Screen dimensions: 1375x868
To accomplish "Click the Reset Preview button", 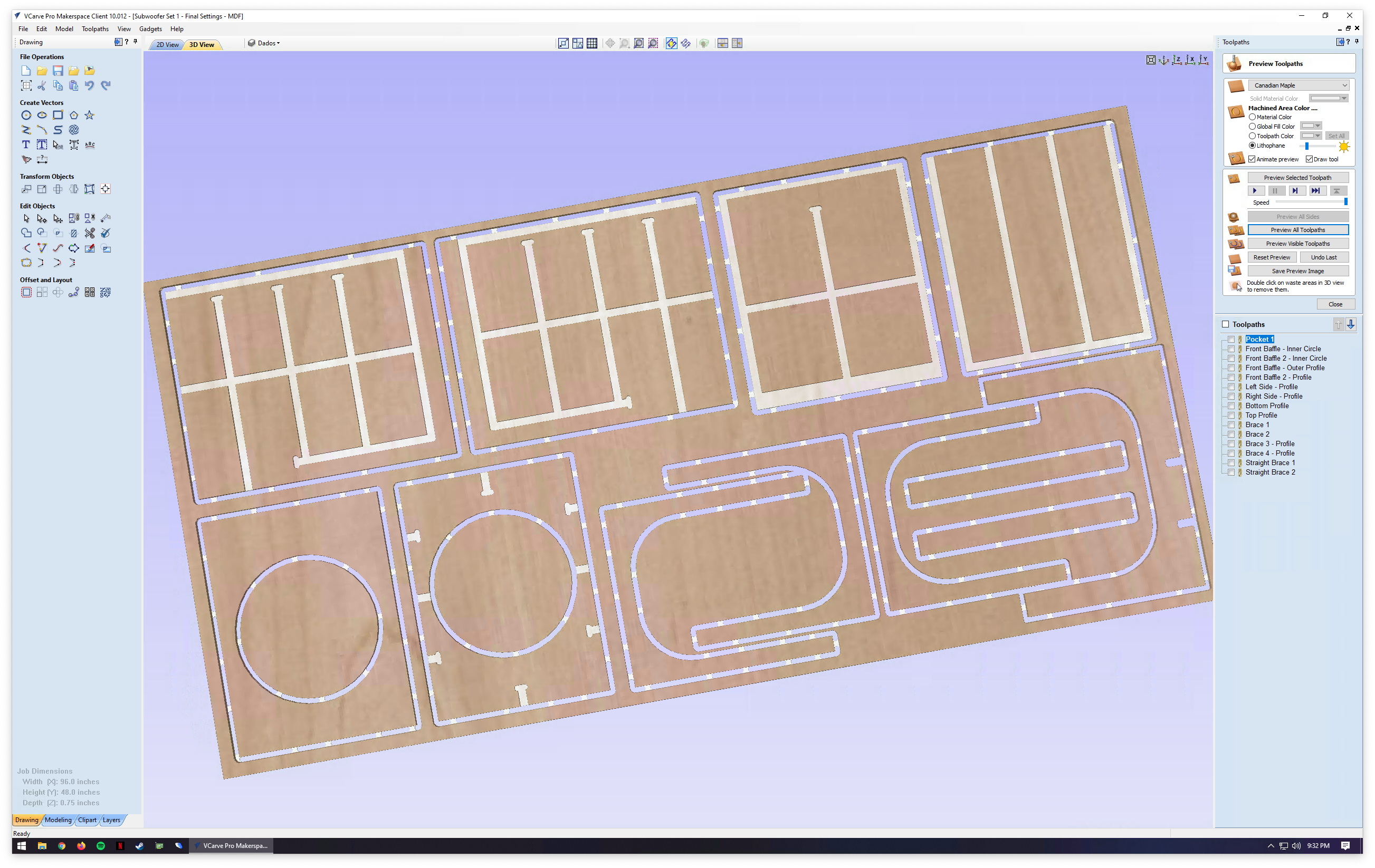I will click(x=1271, y=257).
